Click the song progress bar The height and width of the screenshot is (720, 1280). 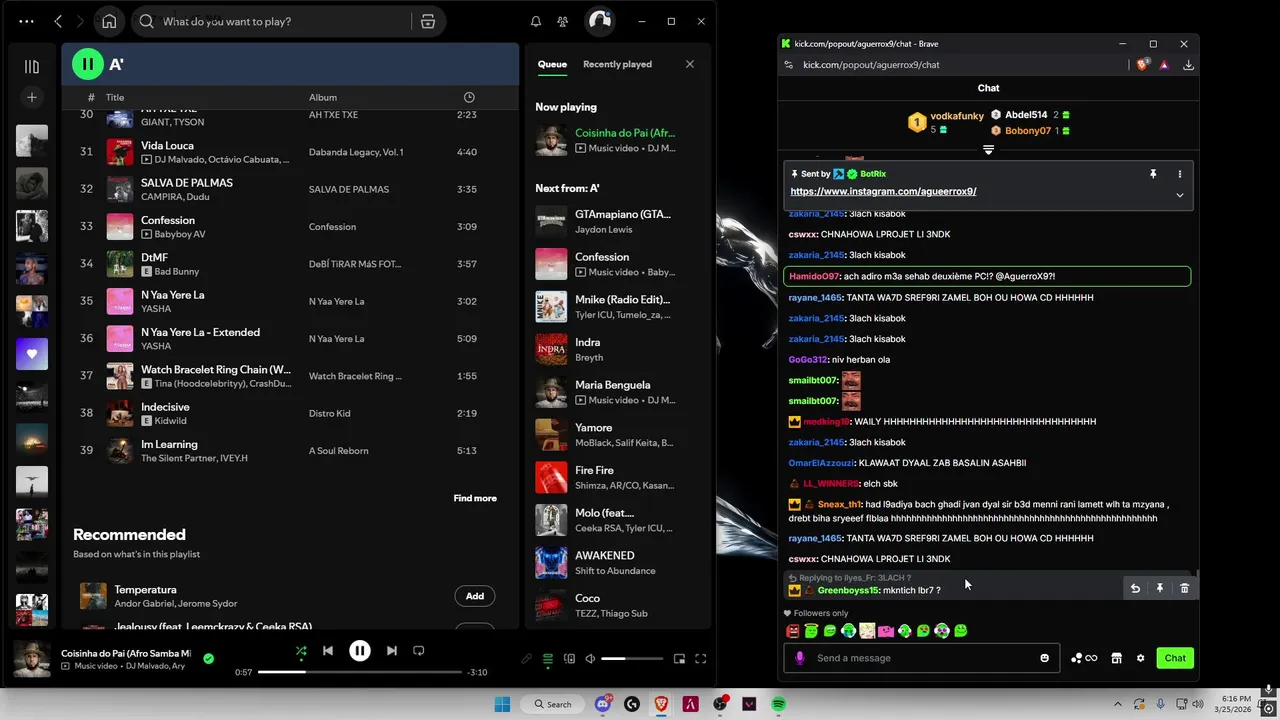[360, 672]
